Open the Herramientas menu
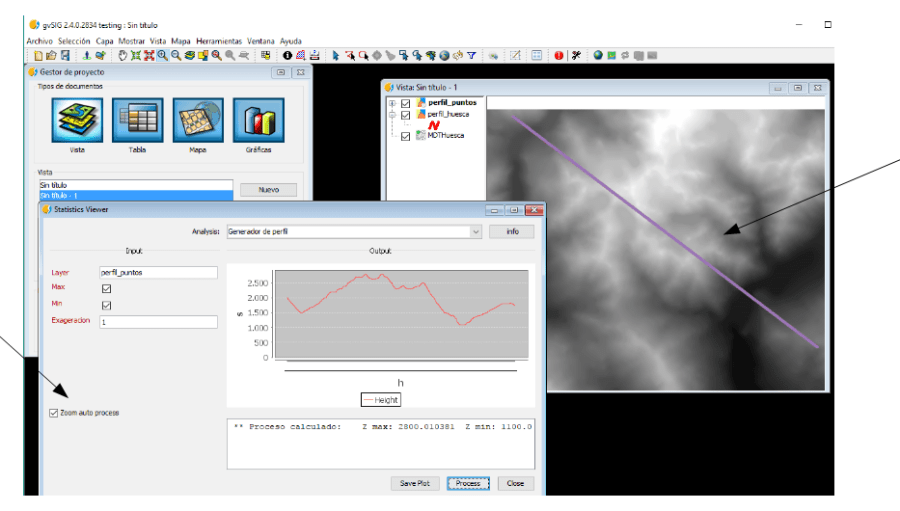900x511 pixels. click(218, 41)
